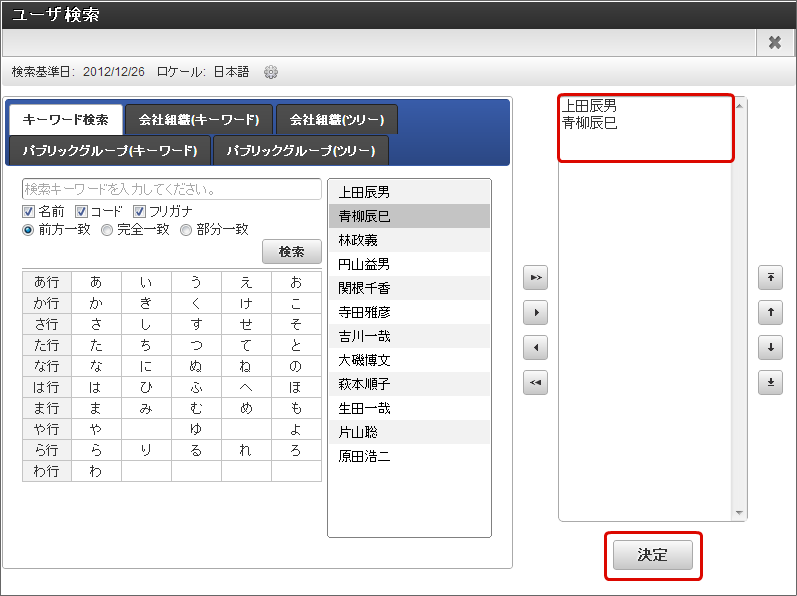Click scrollbar up arrow of selected list
Image resolution: width=797 pixels, height=596 pixels.
(x=740, y=106)
